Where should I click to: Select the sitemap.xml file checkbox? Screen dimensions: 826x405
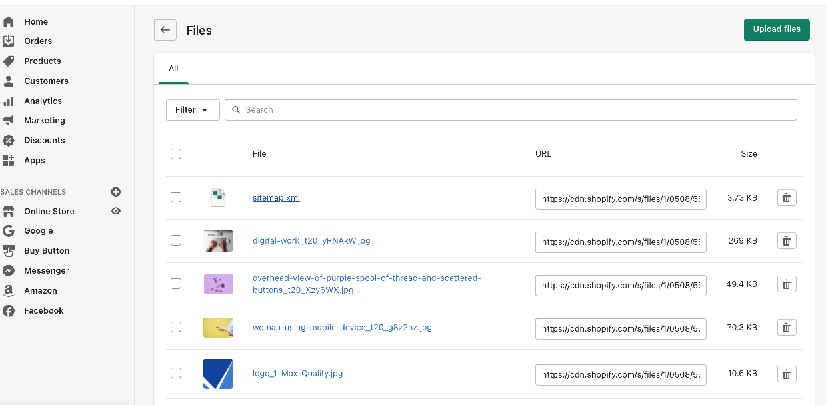pyautogui.click(x=176, y=198)
